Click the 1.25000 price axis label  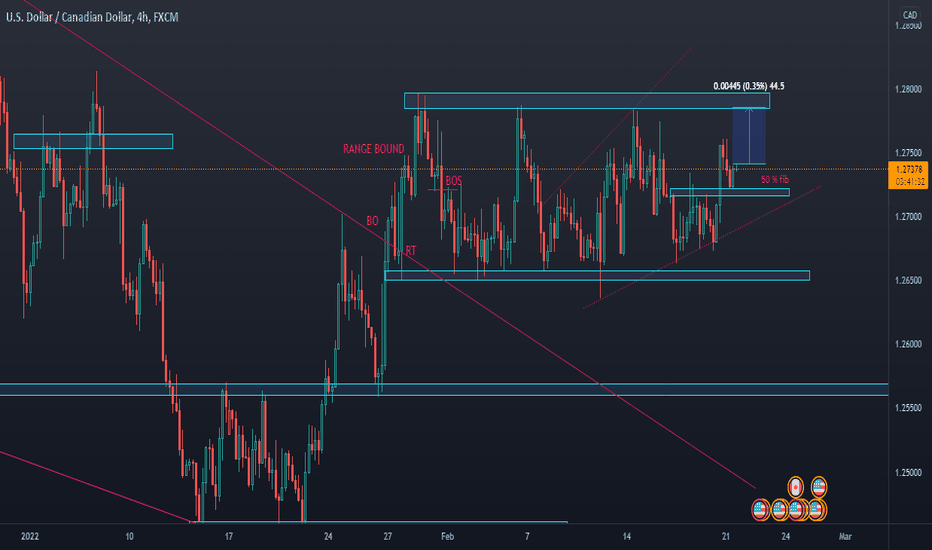click(908, 472)
